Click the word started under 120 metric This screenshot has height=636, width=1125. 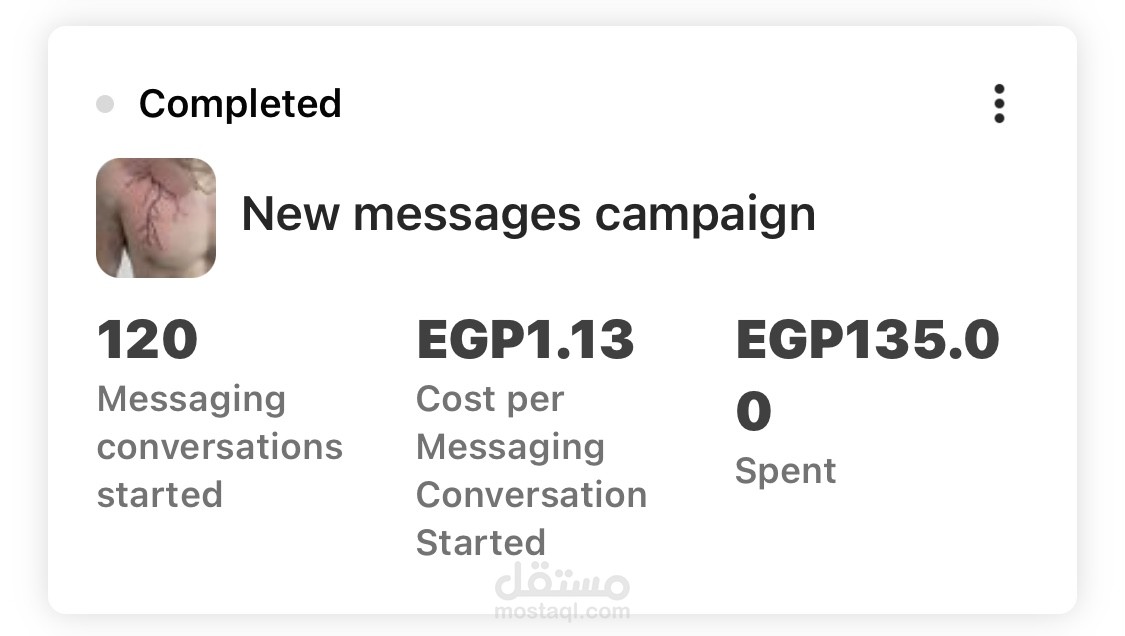click(x=159, y=495)
